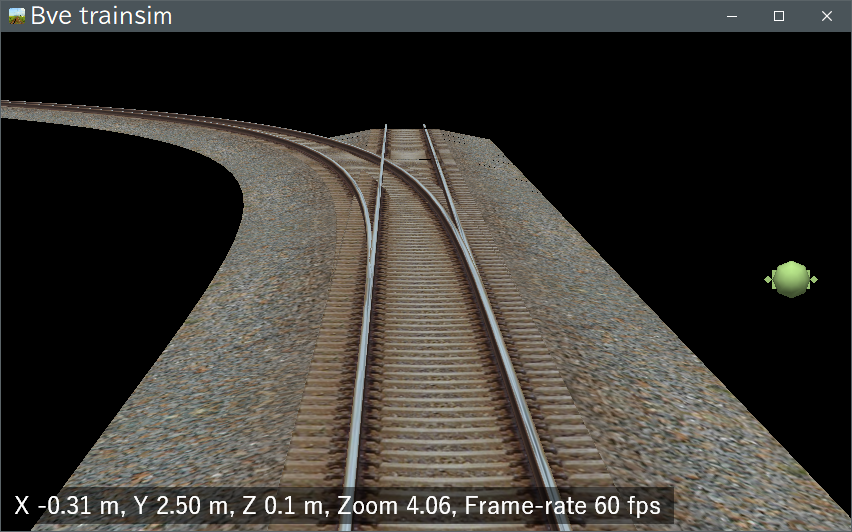Click the Y 2.50 m coordinate readout
Viewport: 852px width, 532px height.
point(181,506)
